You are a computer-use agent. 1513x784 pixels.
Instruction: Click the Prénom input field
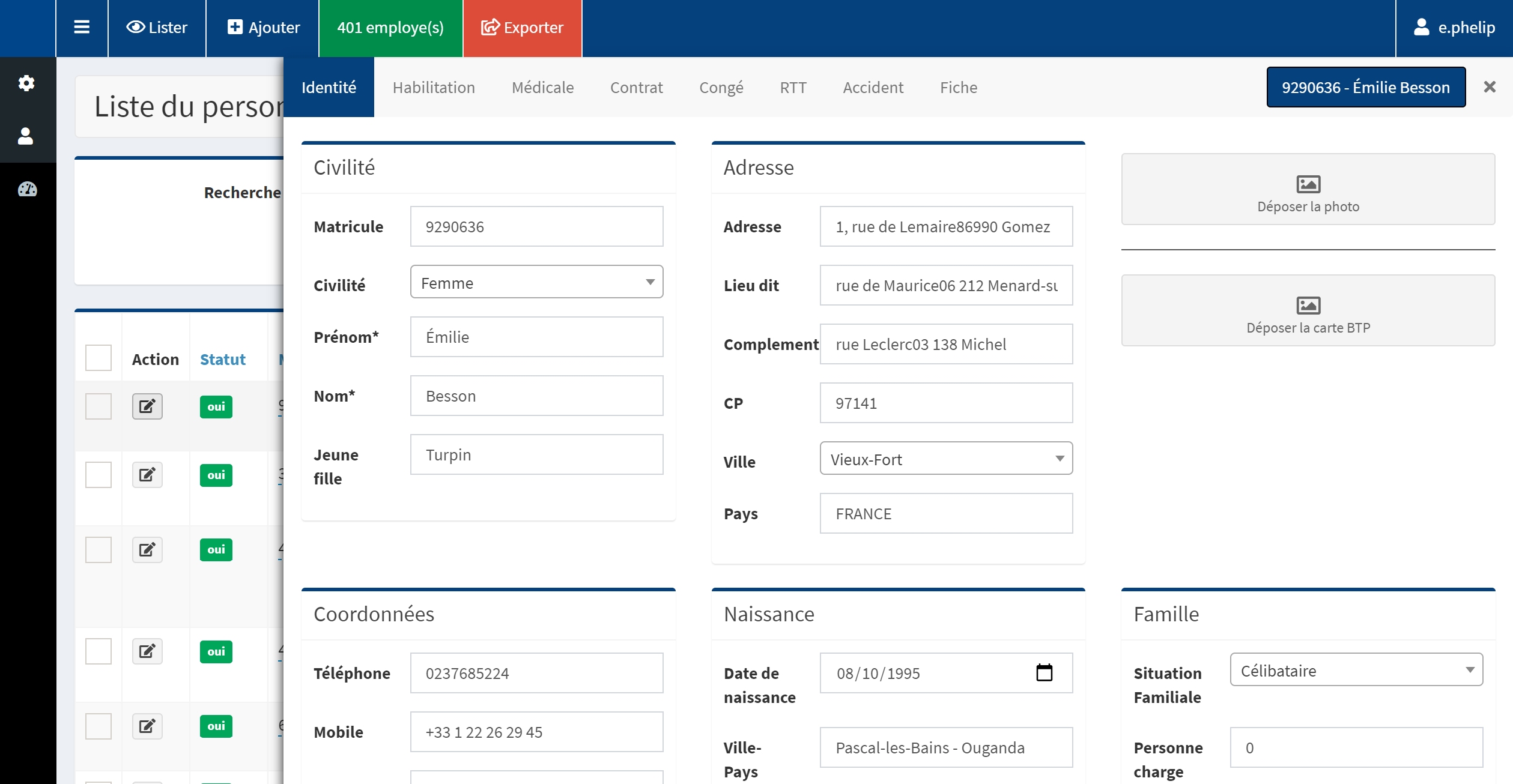click(x=536, y=337)
